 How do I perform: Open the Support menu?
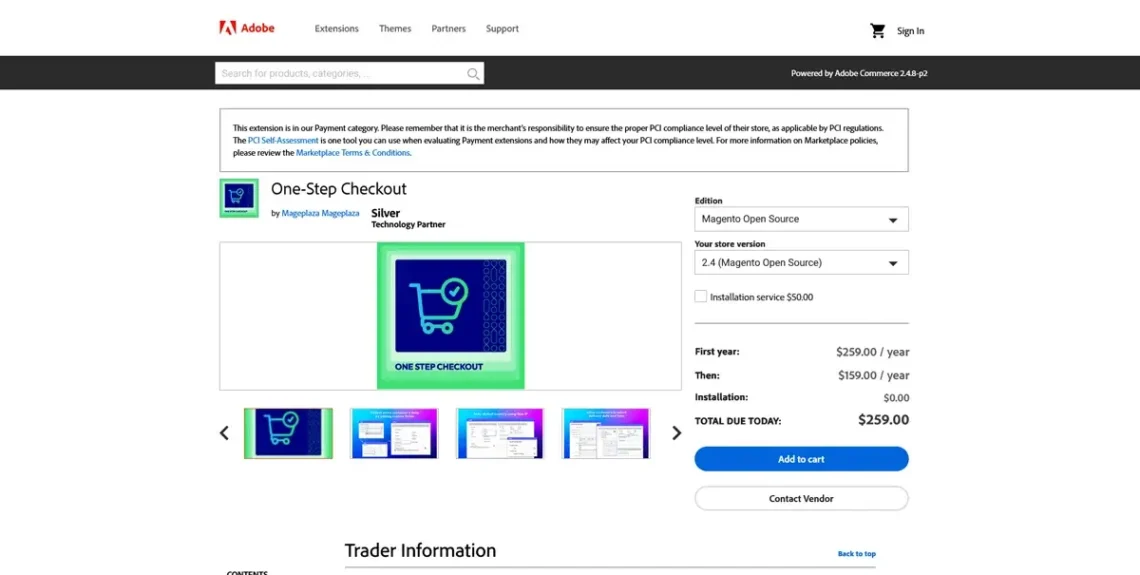tap(502, 29)
